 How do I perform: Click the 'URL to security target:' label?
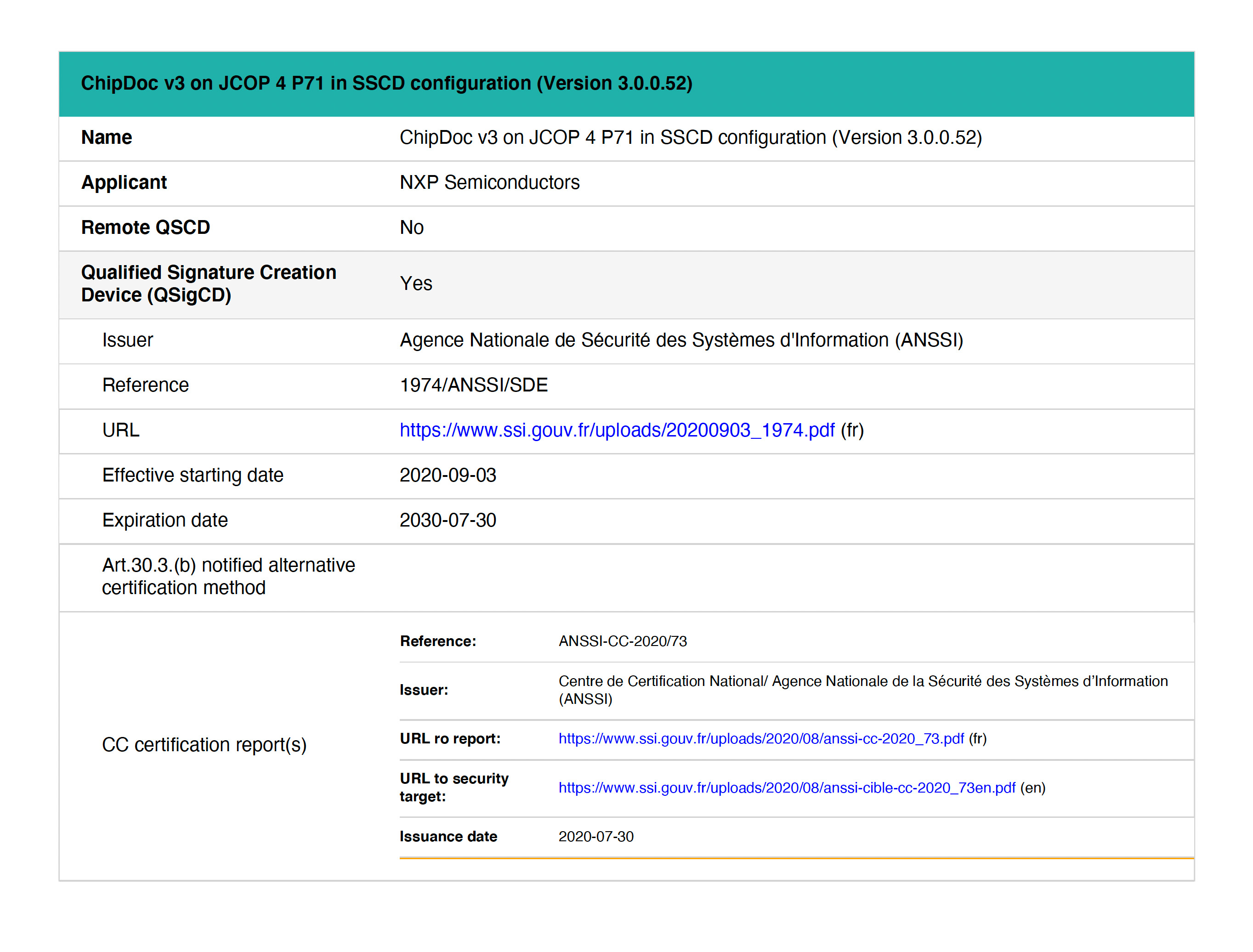454,787
